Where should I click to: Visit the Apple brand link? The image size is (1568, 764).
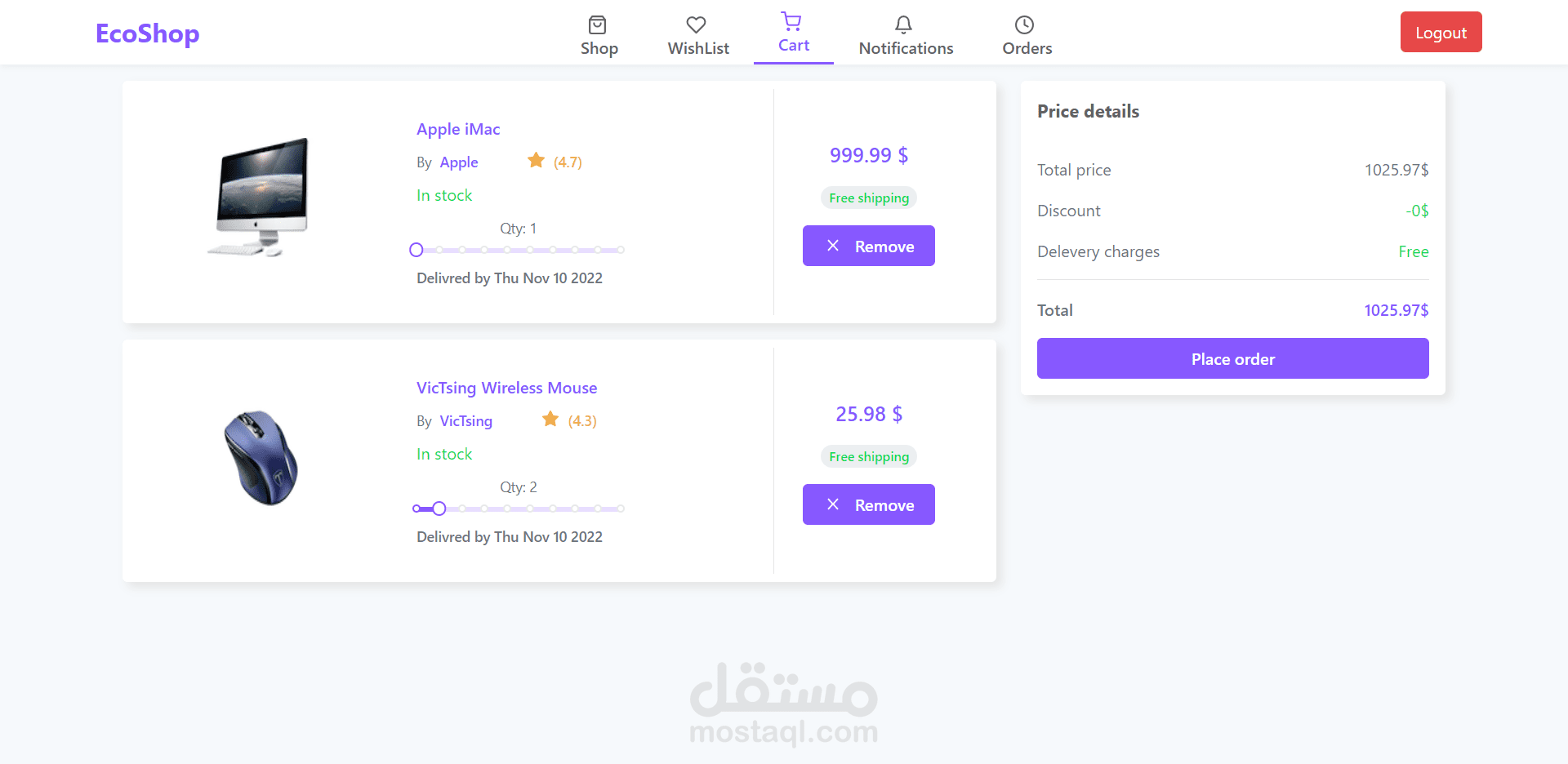coord(459,162)
